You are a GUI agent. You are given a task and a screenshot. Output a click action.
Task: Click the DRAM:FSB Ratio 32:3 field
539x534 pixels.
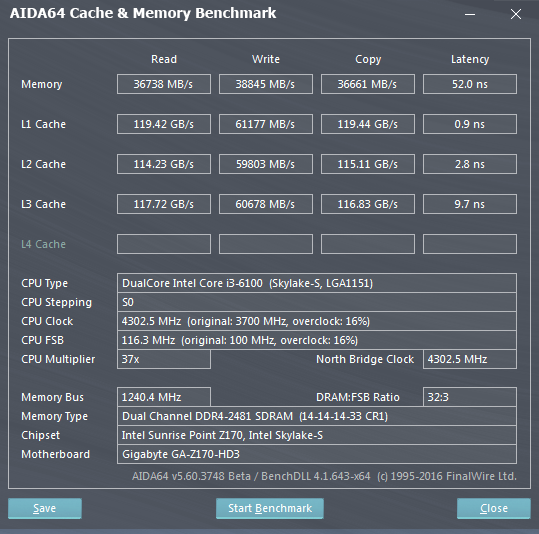(470, 397)
